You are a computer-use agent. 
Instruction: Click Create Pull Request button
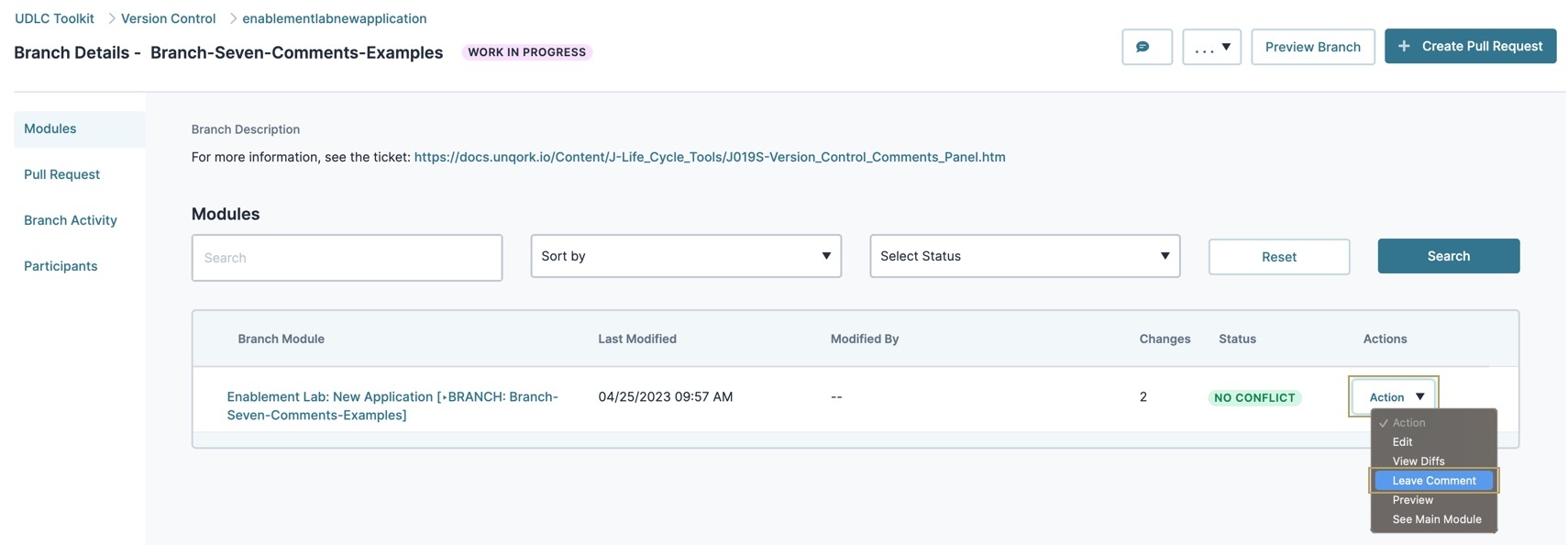pos(1470,46)
